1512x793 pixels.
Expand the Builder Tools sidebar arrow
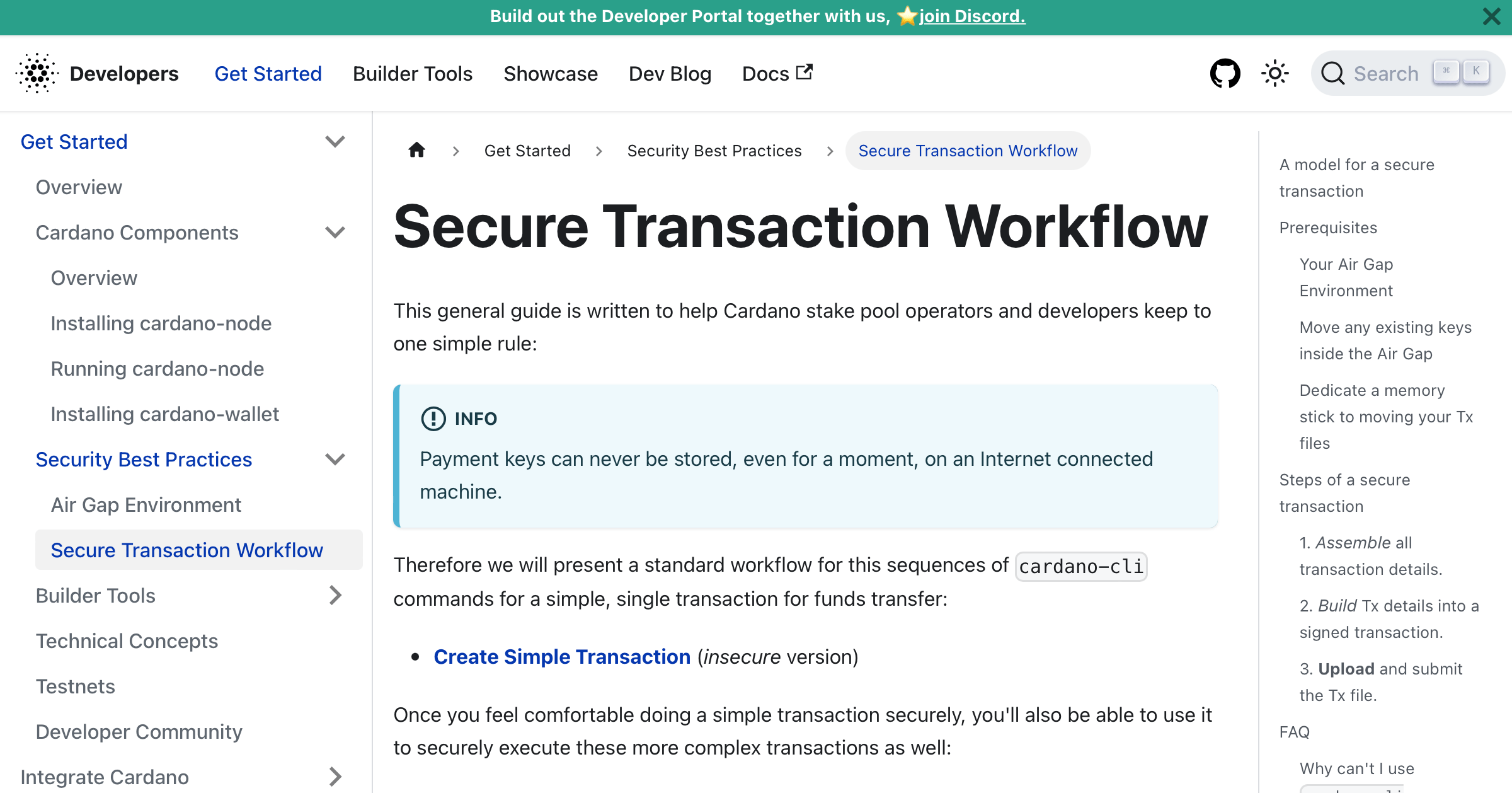[x=335, y=595]
